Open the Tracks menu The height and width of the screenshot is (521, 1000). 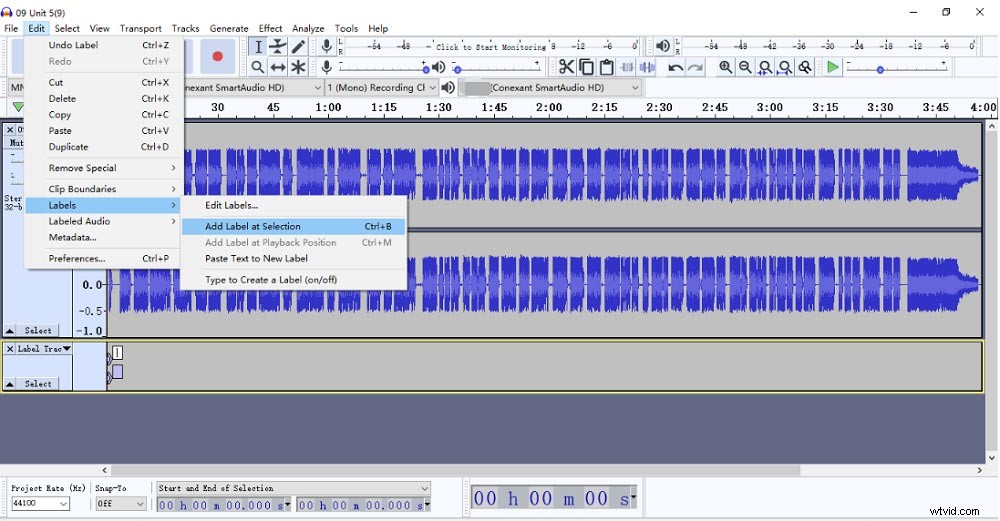click(185, 28)
